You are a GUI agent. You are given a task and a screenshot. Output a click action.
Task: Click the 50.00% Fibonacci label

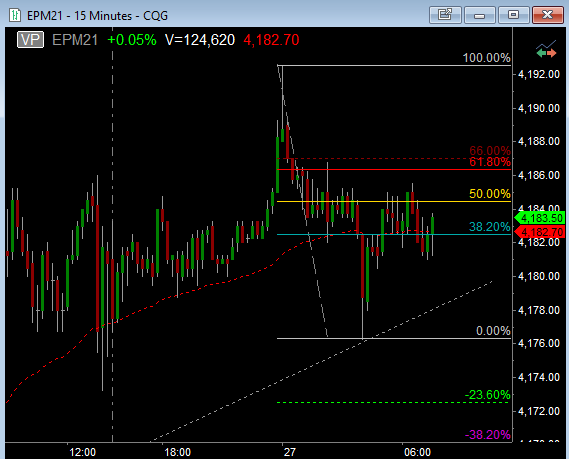pos(490,194)
